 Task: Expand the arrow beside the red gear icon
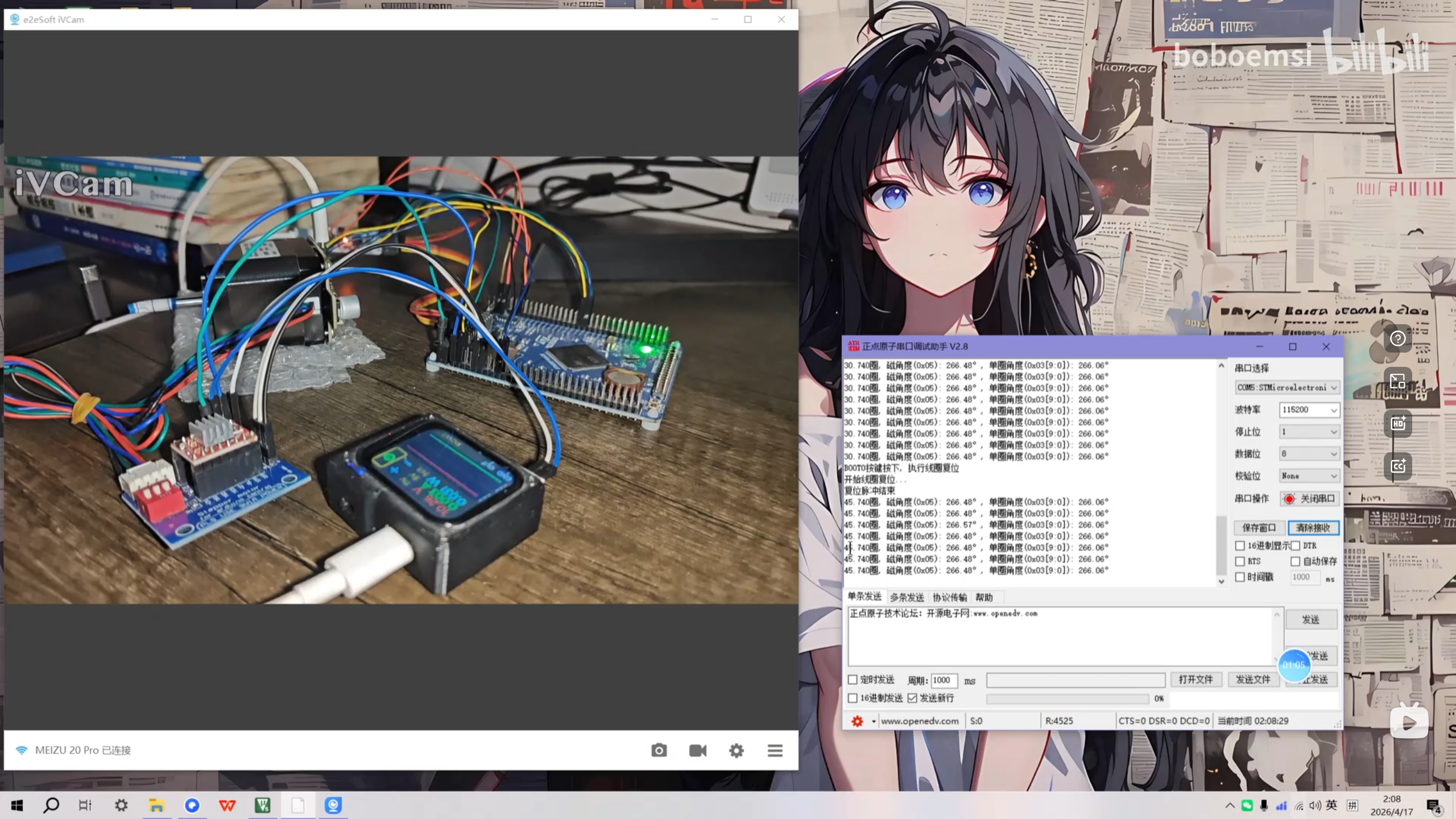[x=874, y=722]
